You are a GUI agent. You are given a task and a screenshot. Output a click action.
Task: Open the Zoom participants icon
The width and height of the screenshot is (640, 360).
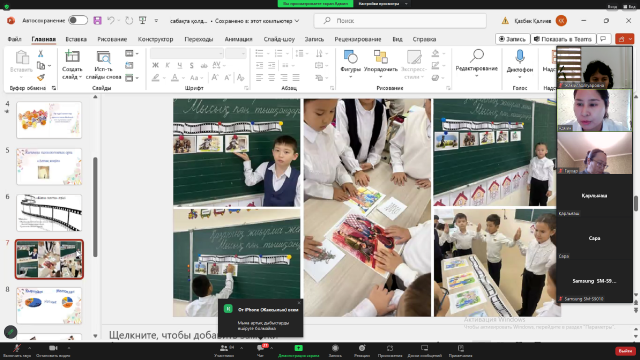224,350
